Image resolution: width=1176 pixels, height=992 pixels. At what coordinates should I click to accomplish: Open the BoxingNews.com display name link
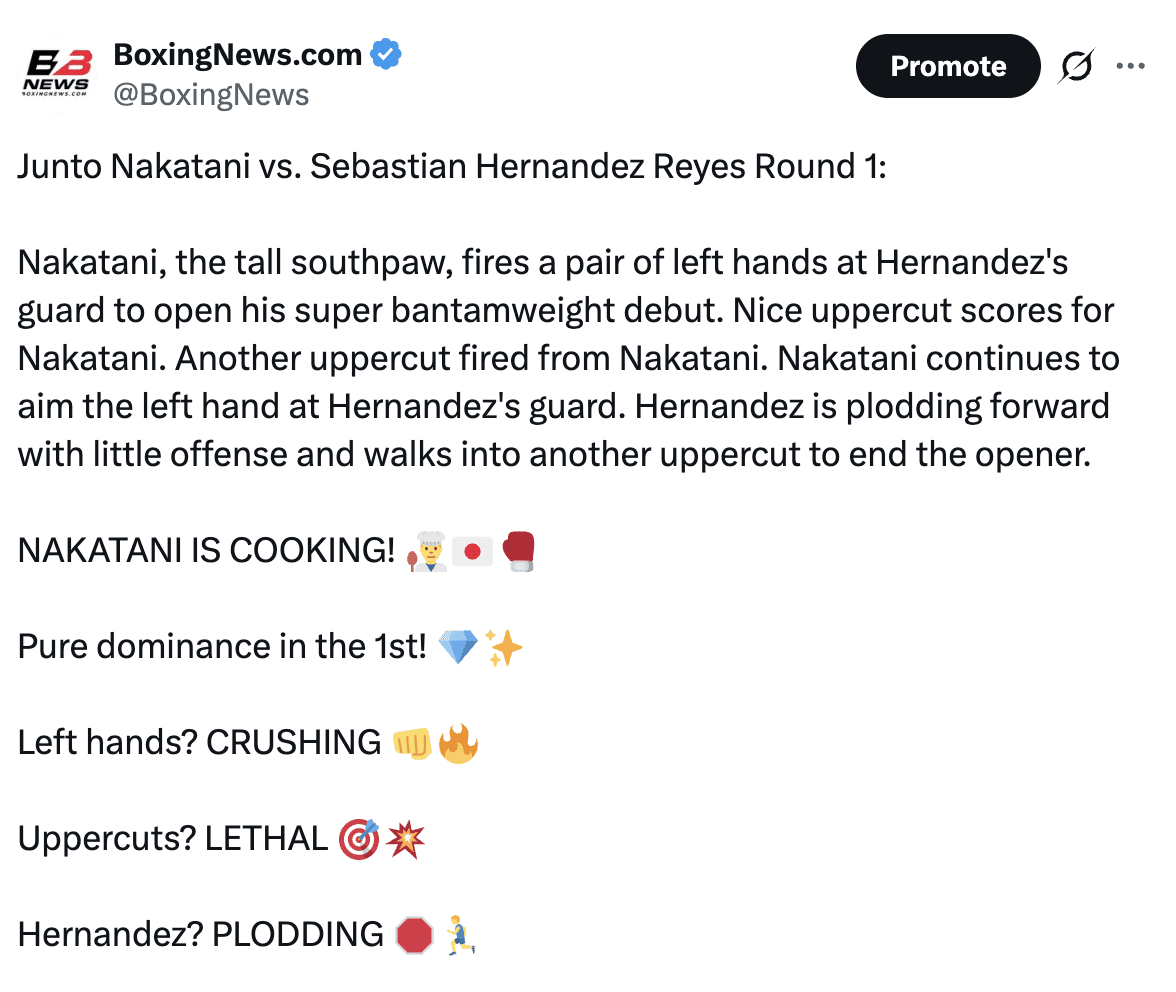pos(238,54)
